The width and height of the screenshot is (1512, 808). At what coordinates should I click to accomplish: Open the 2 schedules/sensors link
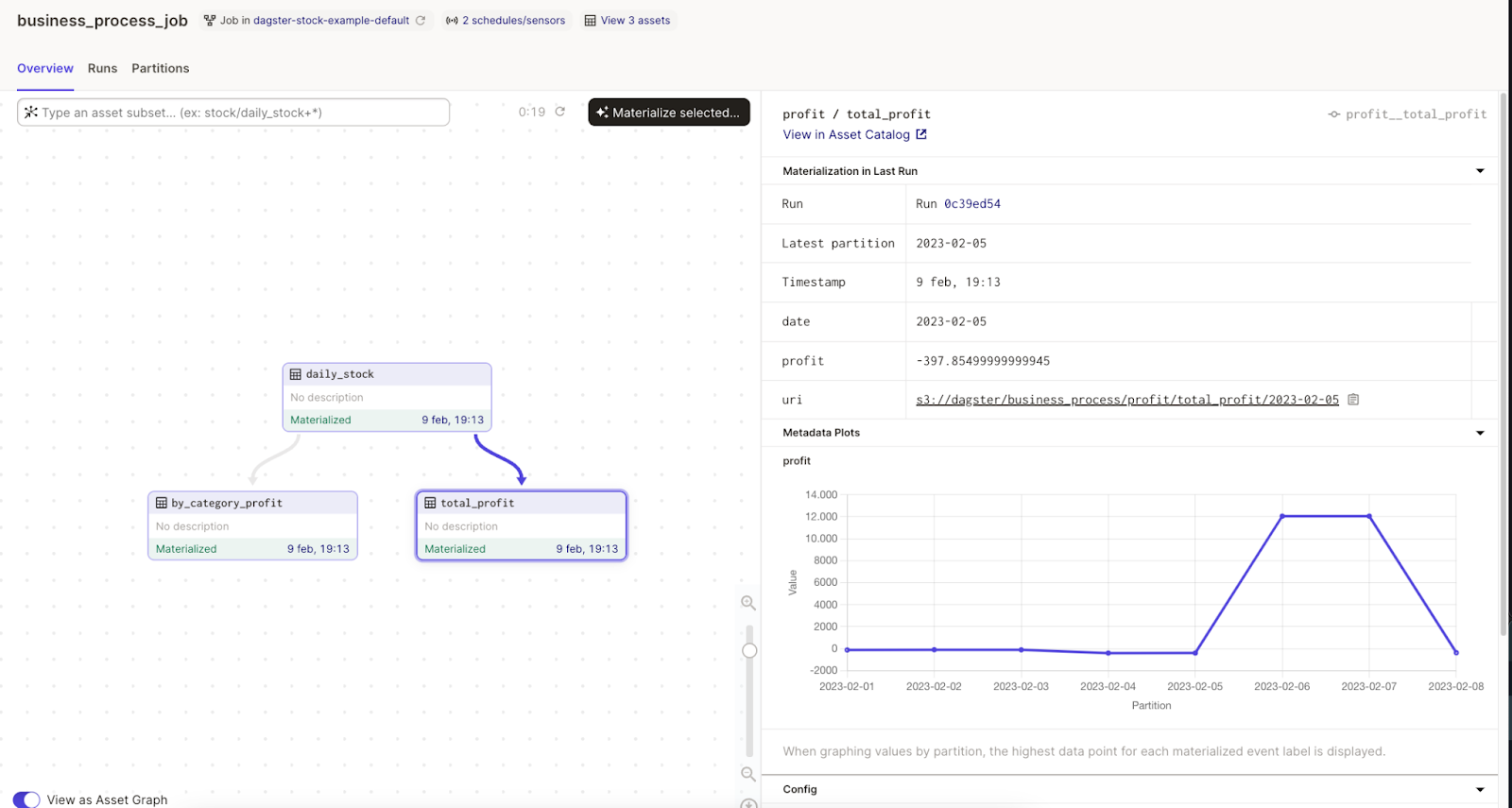coord(512,20)
